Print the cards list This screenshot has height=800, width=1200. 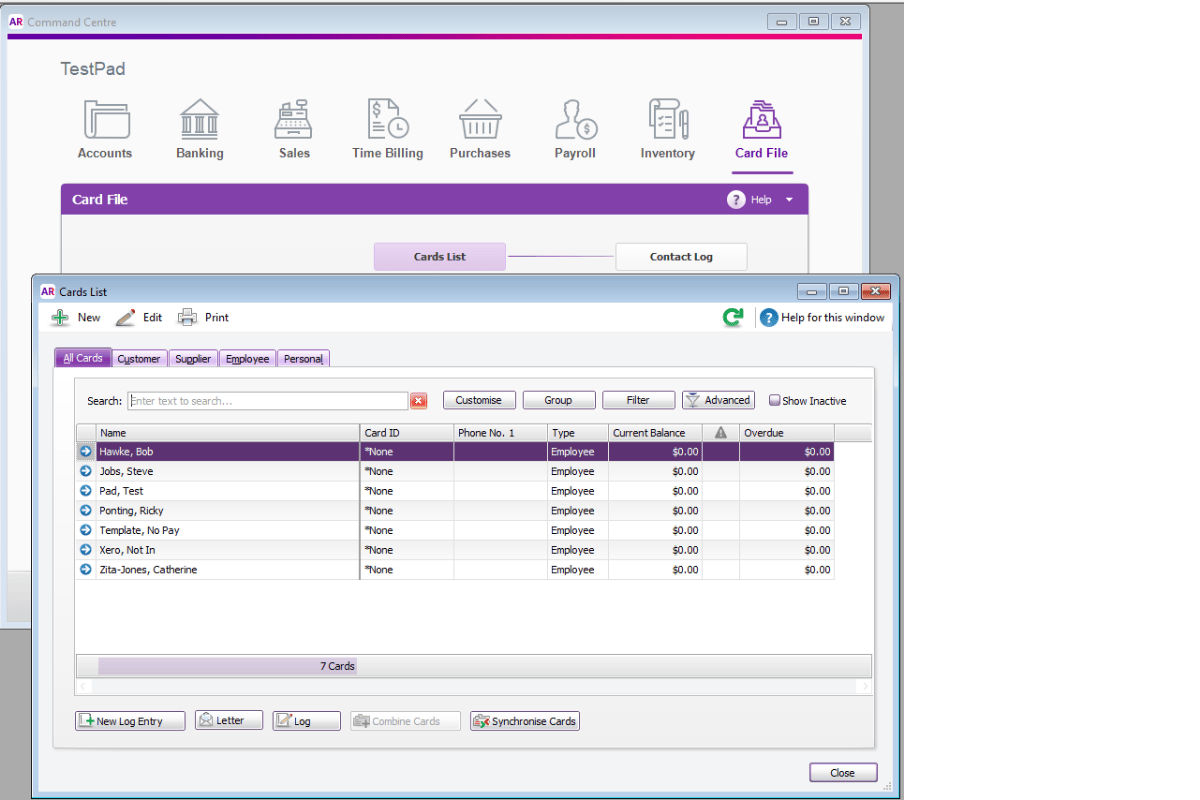pos(203,317)
